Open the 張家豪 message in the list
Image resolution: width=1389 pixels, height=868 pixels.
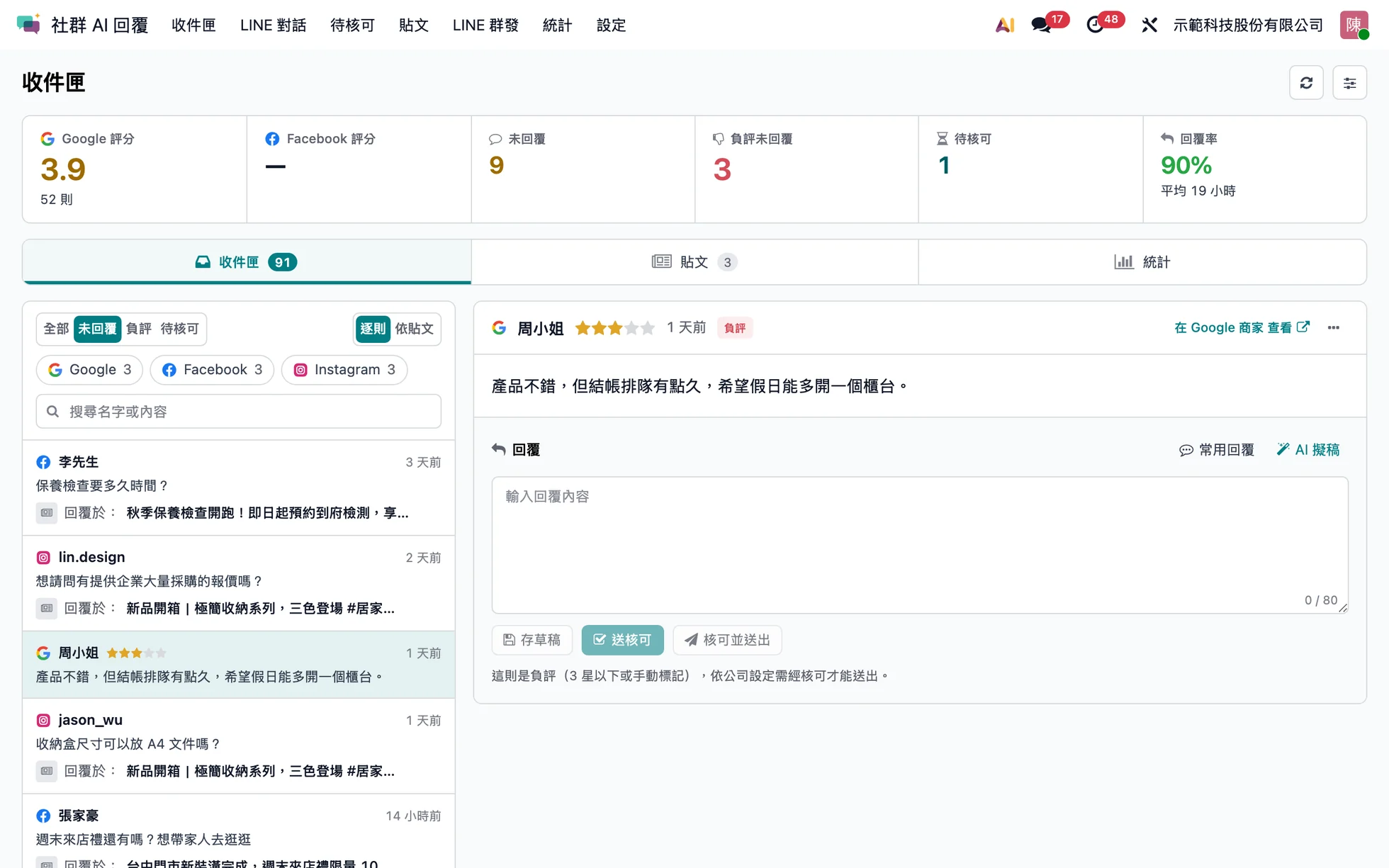(x=239, y=831)
